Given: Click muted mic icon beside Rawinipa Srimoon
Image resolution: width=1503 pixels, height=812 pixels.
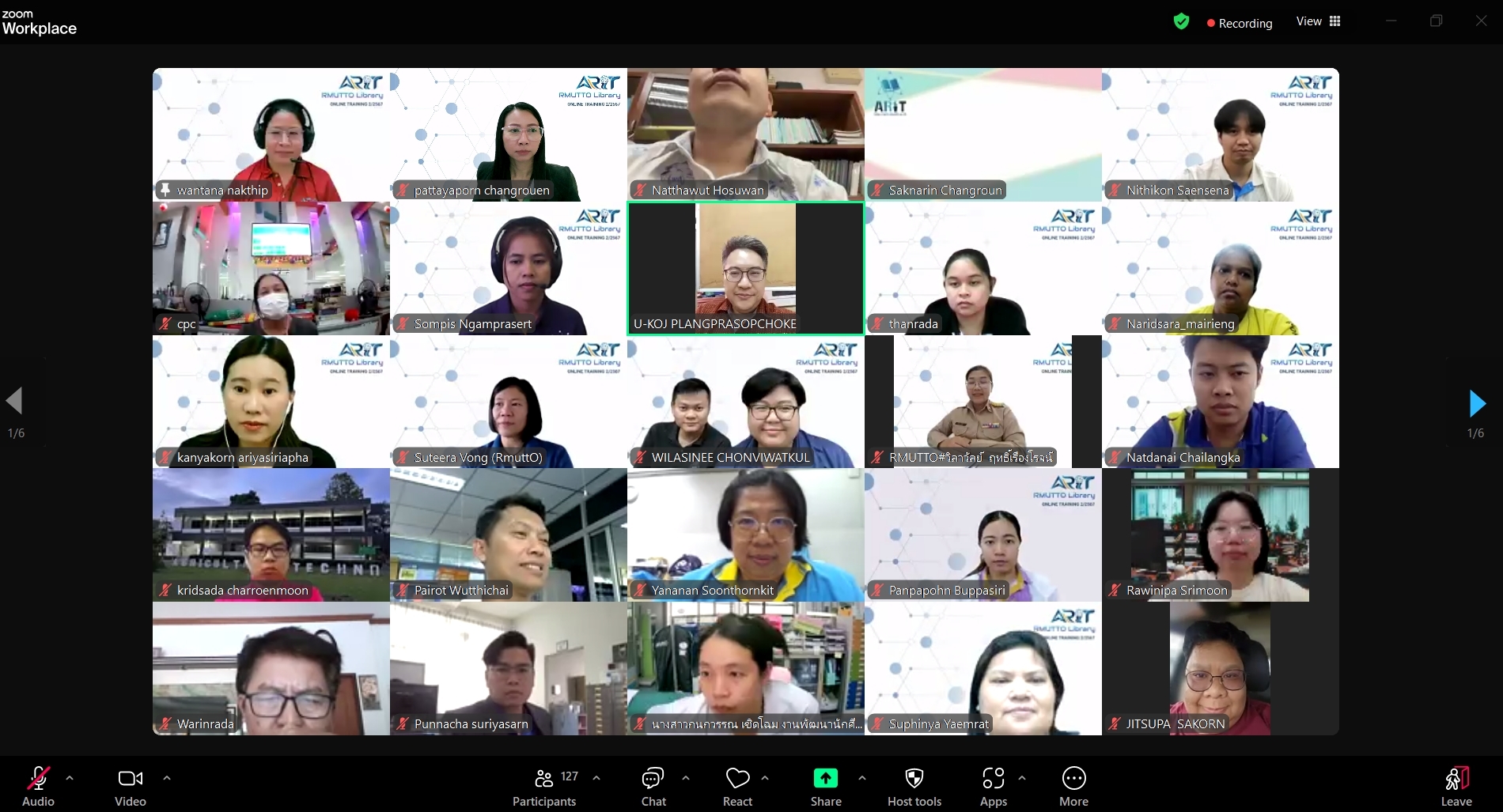Looking at the screenshot, I should coord(1115,590).
